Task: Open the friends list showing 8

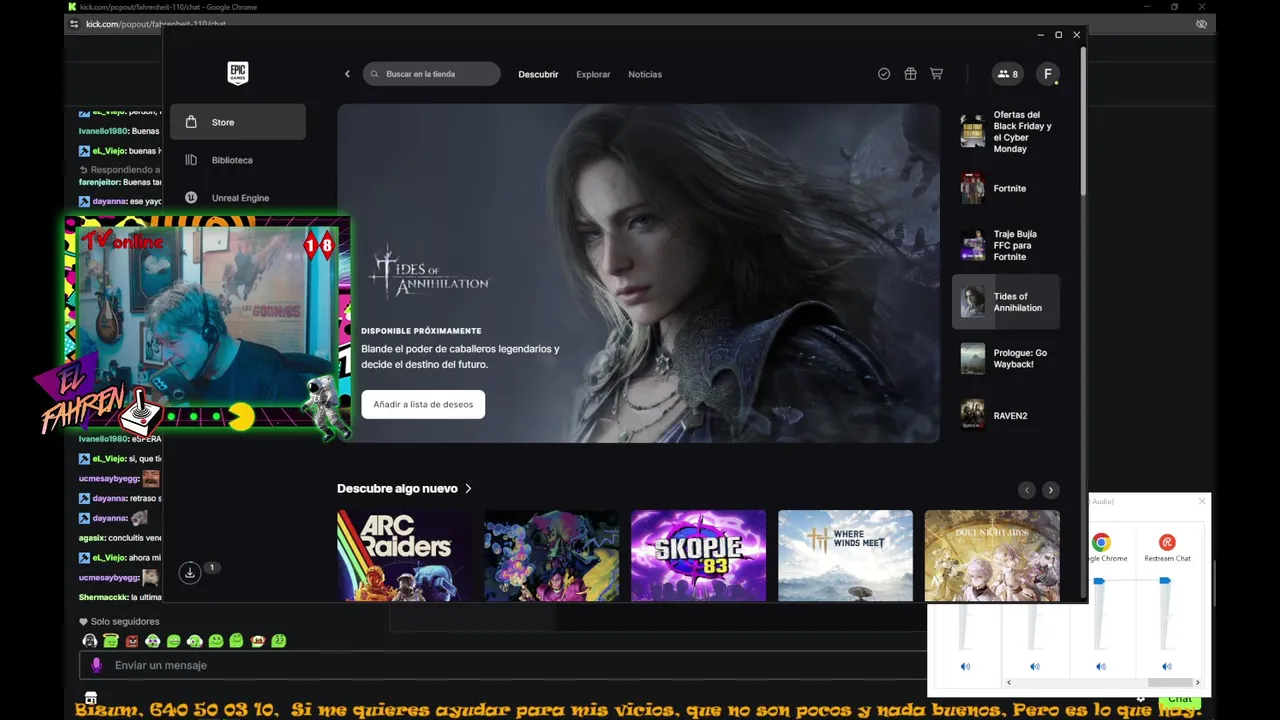Action: point(1007,74)
